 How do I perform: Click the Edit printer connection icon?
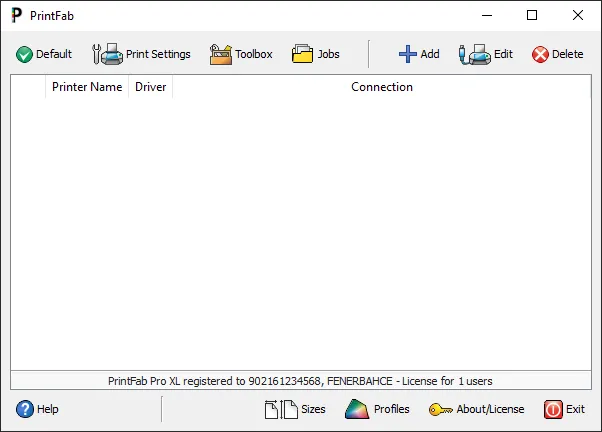click(x=475, y=54)
